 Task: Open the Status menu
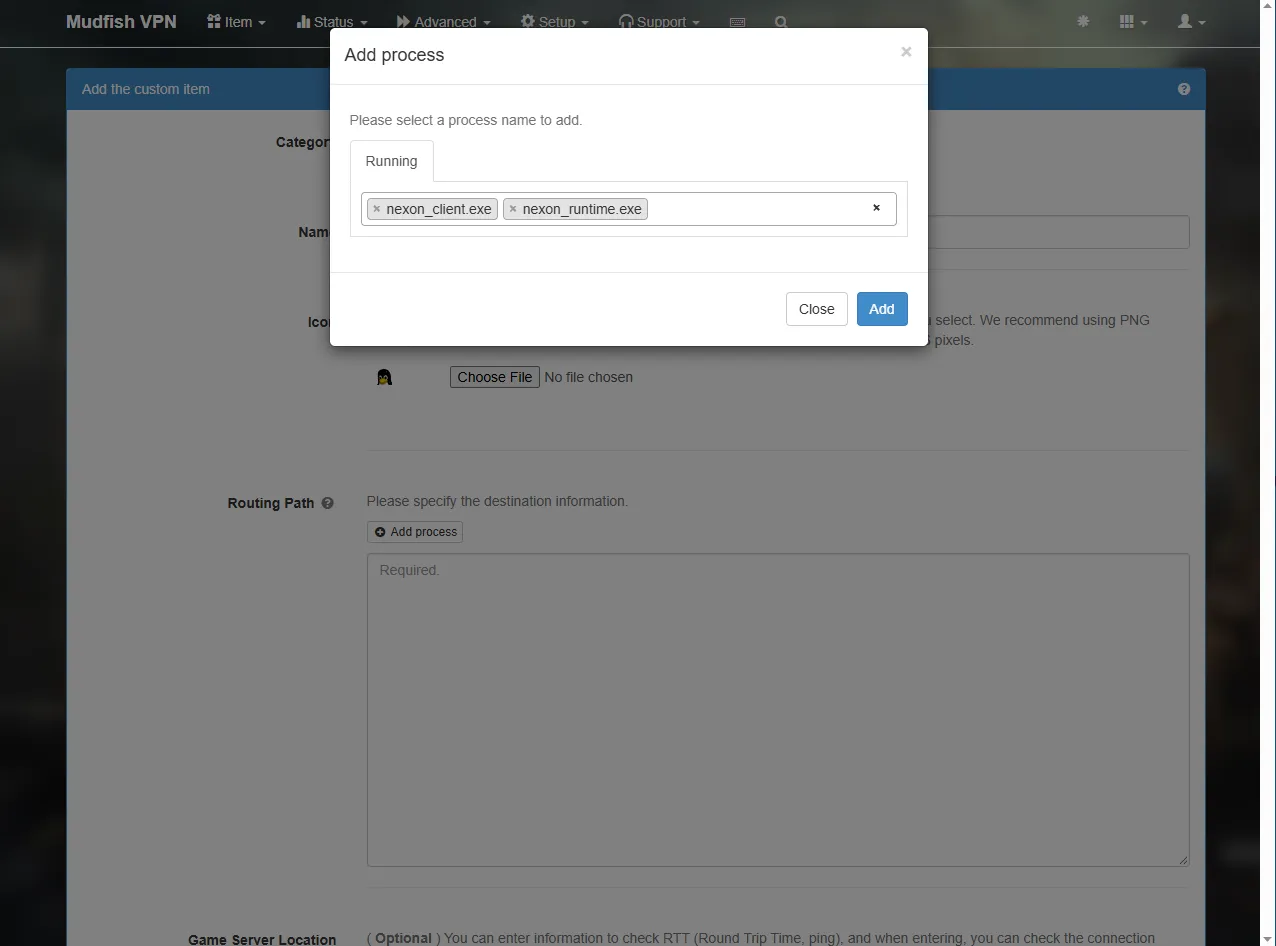[332, 22]
